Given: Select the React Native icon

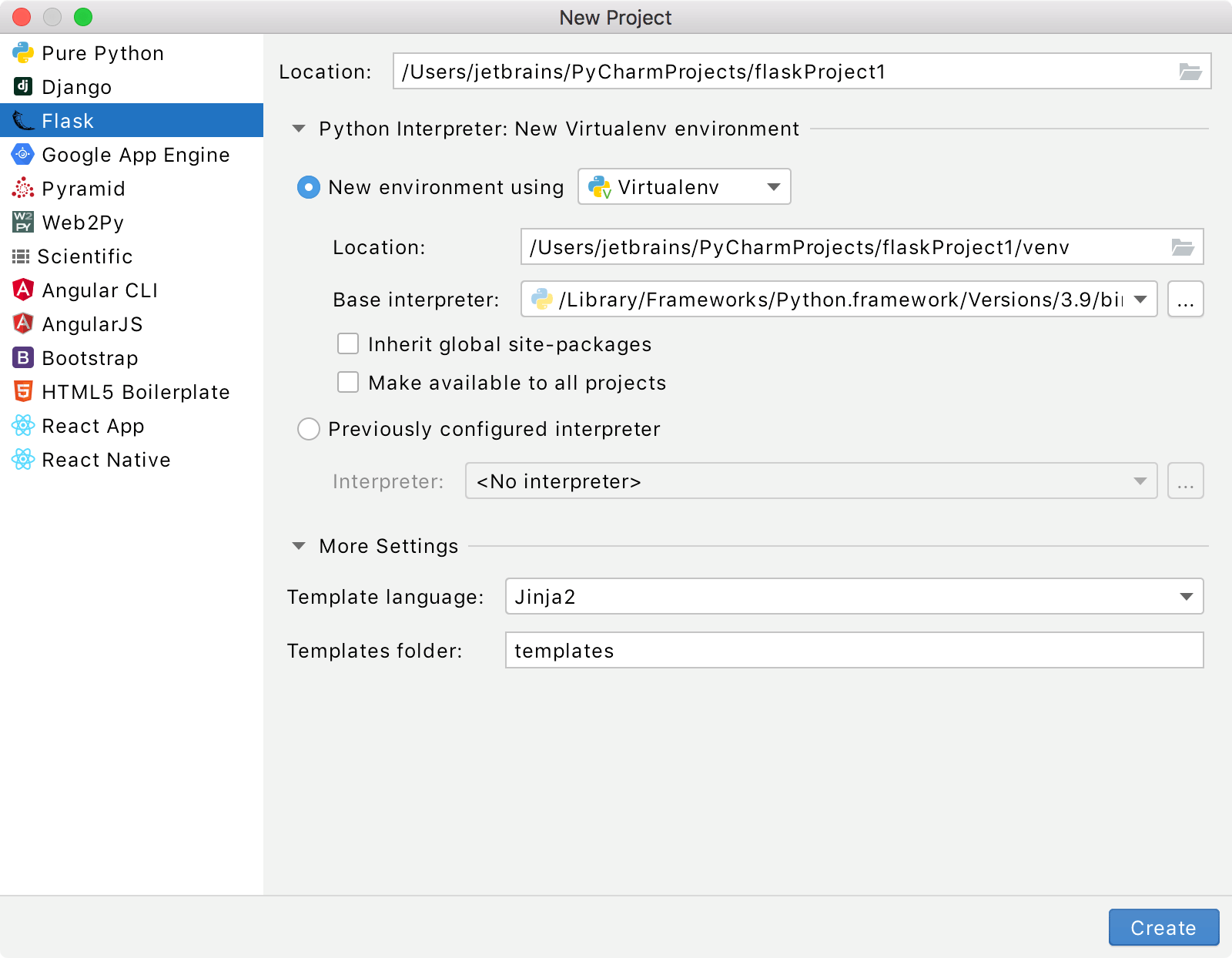Looking at the screenshot, I should pyautogui.click(x=22, y=459).
